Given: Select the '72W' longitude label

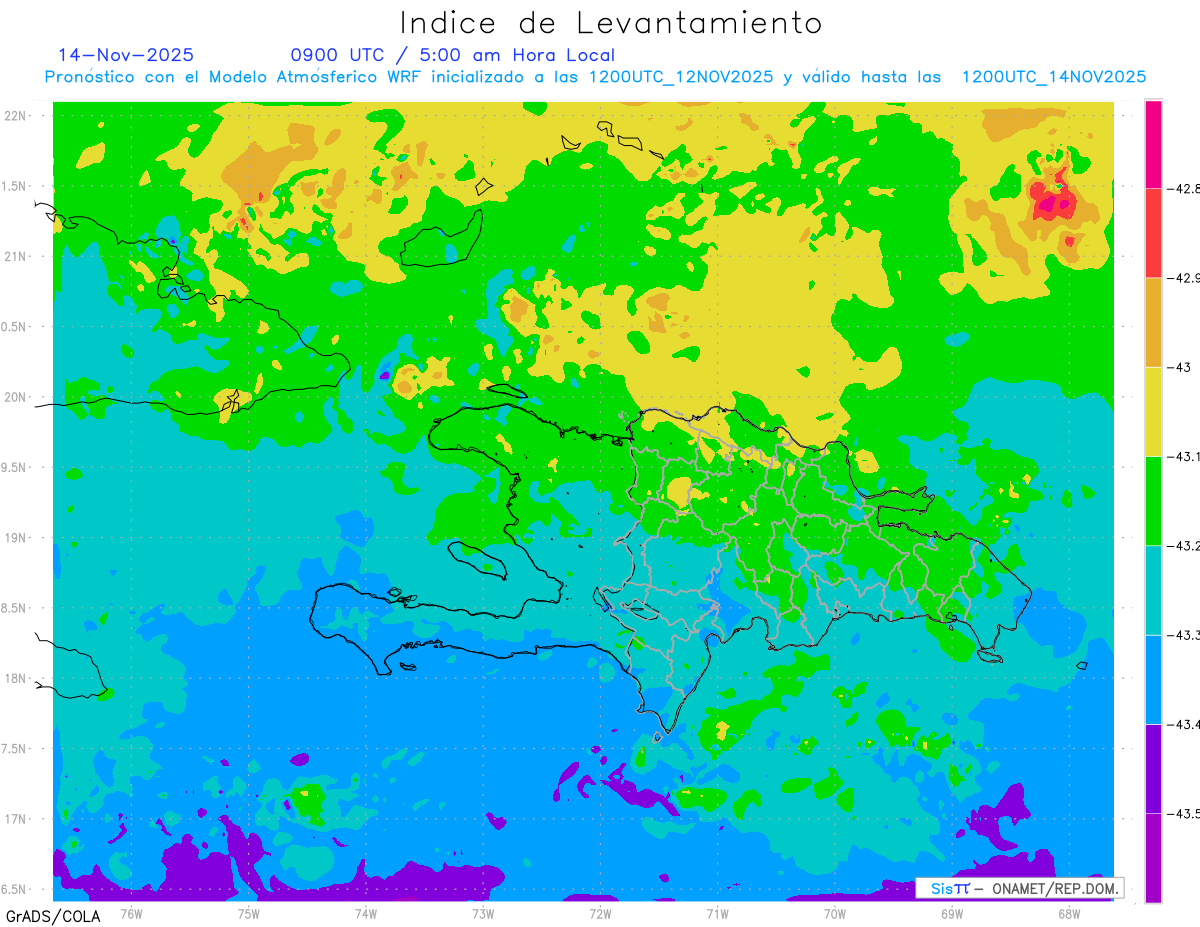Looking at the screenshot, I should pyautogui.click(x=600, y=914).
